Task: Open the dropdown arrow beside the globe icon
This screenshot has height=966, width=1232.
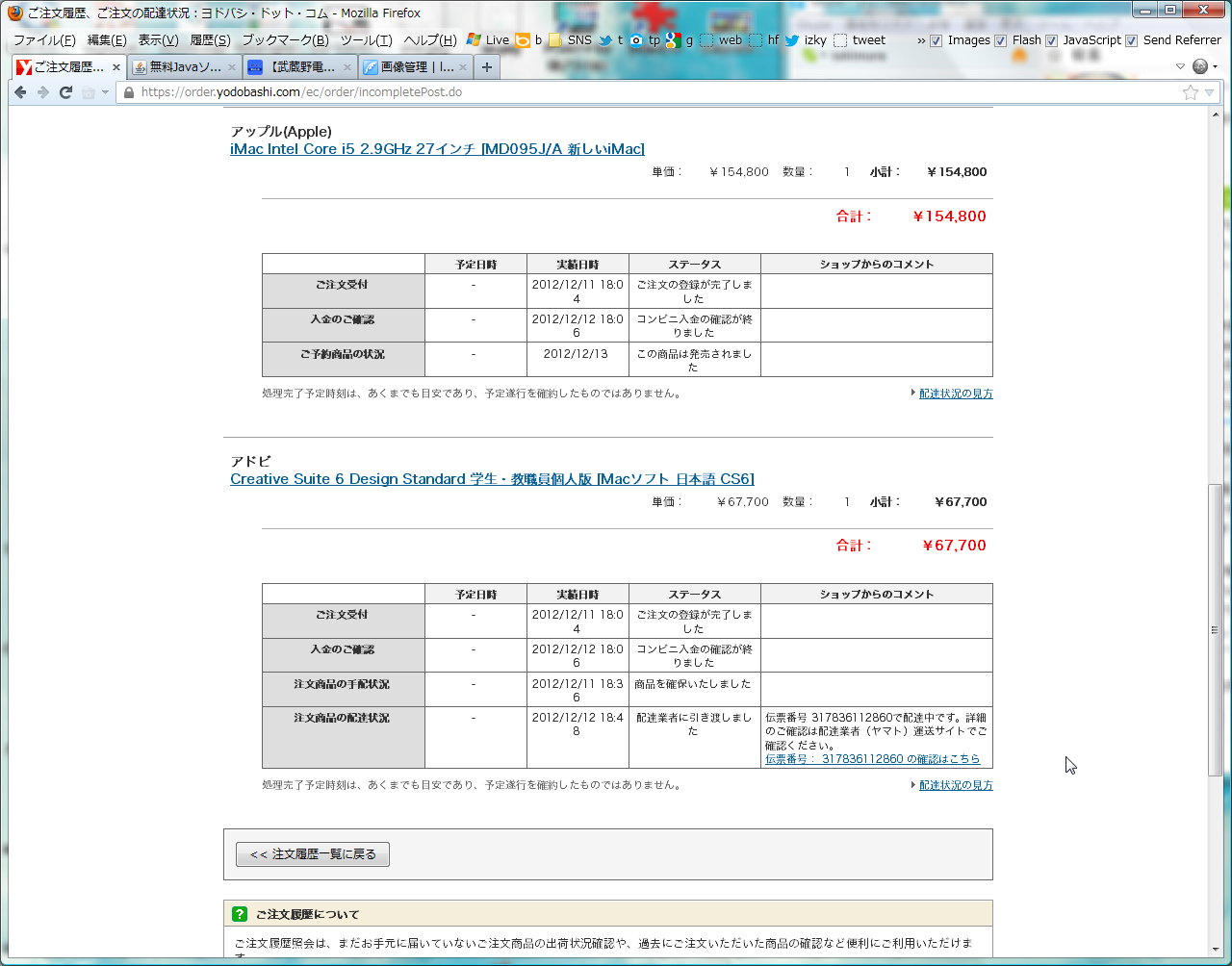Action: pyautogui.click(x=1215, y=66)
